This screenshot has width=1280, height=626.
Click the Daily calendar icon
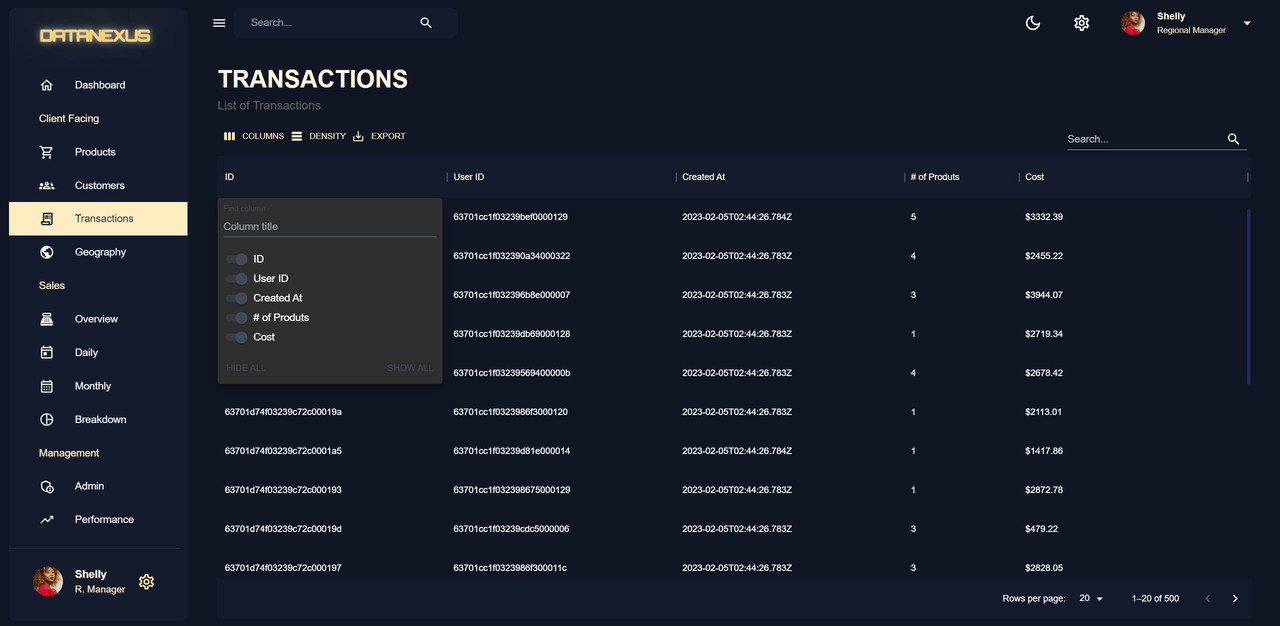pyautogui.click(x=46, y=352)
